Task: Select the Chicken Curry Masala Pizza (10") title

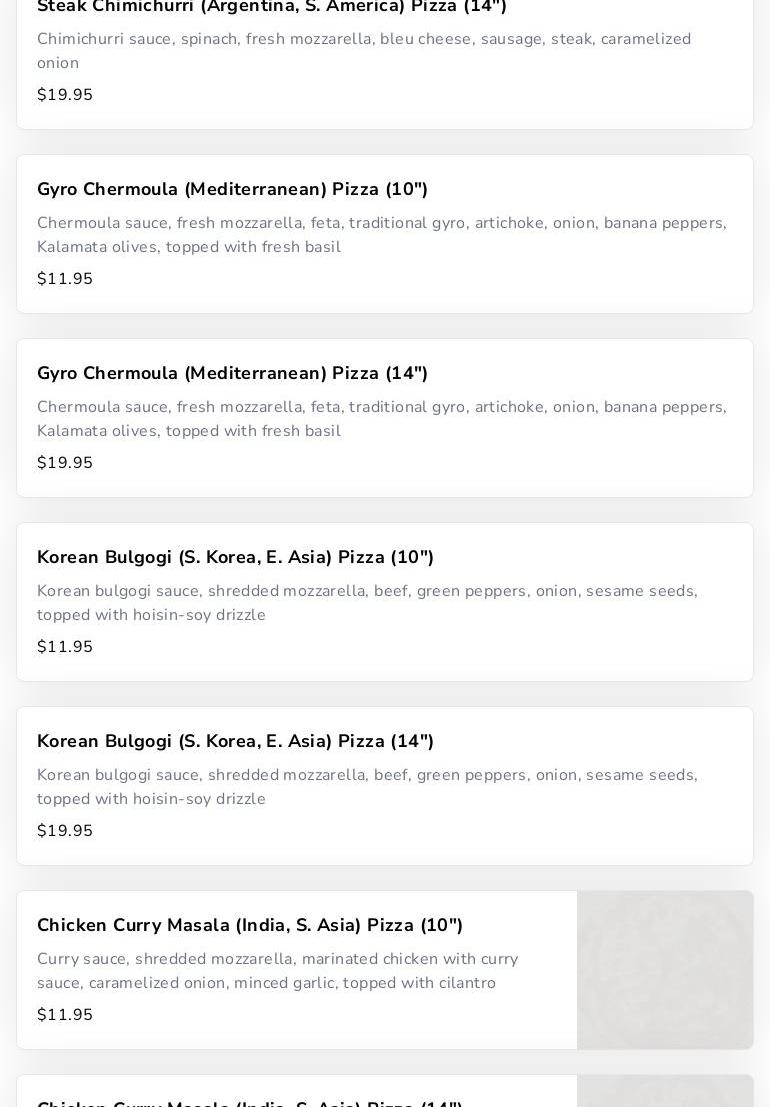Action: (250, 925)
